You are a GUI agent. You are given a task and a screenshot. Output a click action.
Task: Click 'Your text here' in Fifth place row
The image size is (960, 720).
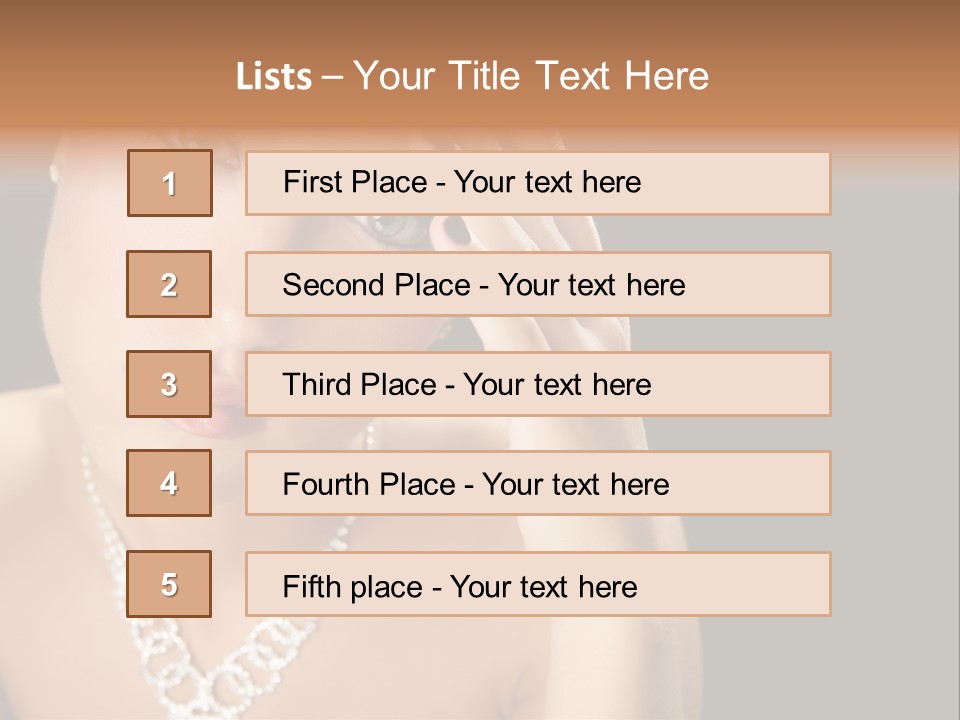(544, 586)
